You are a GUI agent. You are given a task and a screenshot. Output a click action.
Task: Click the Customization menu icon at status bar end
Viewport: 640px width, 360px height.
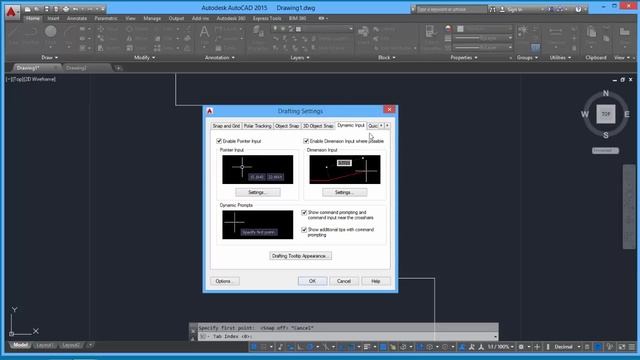pos(631,347)
